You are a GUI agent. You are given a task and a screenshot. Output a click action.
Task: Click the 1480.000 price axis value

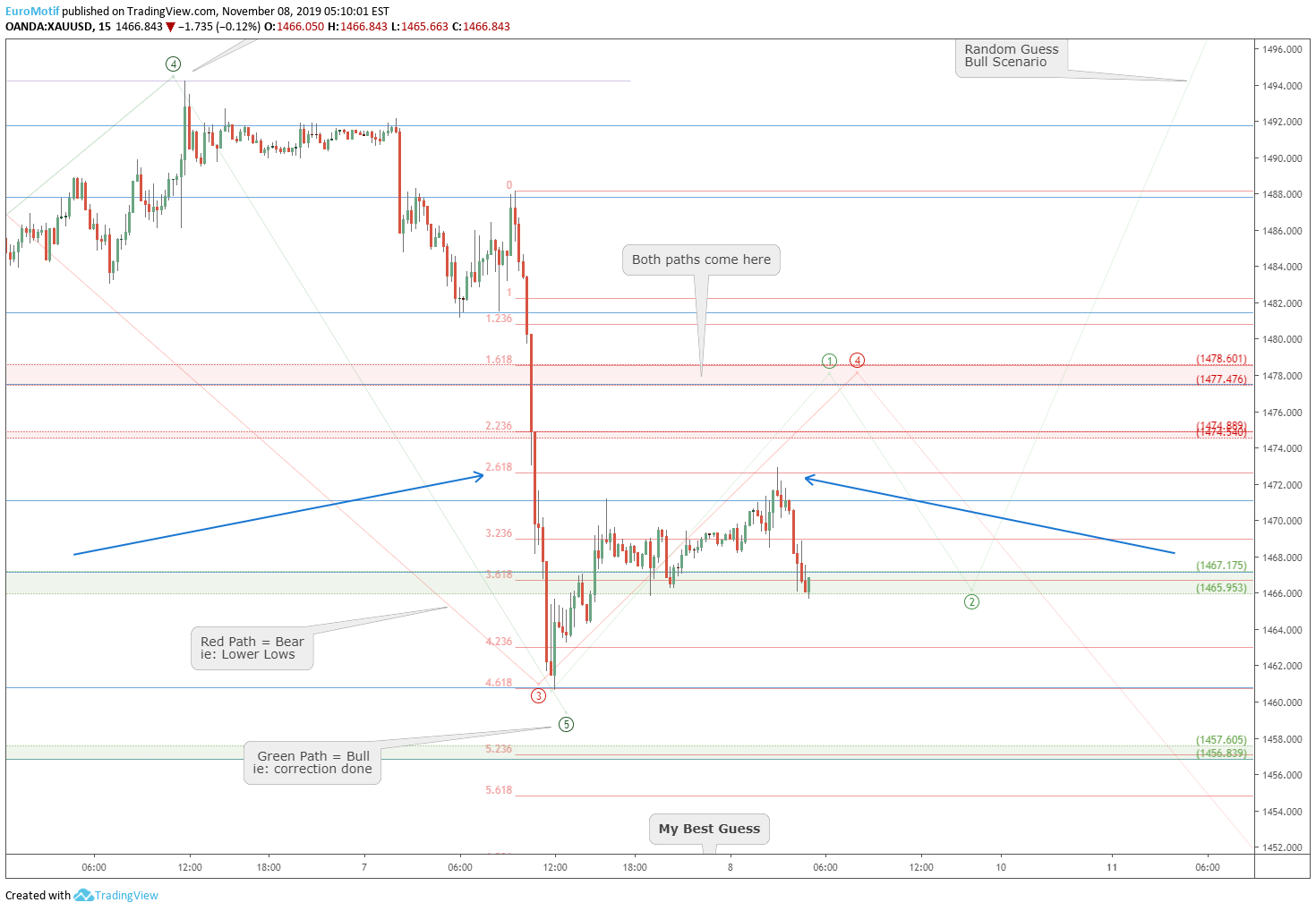pyautogui.click(x=1282, y=339)
